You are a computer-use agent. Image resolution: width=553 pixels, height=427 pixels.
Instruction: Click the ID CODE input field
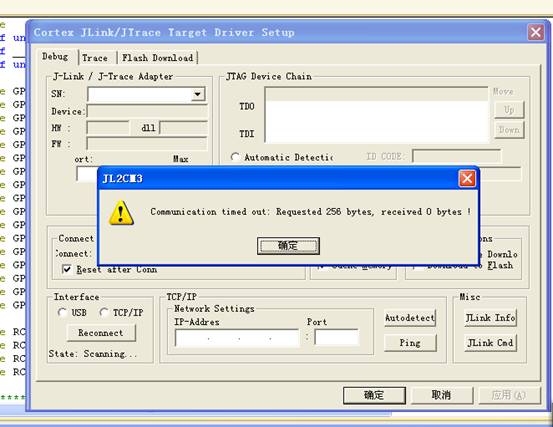pyautogui.click(x=457, y=156)
